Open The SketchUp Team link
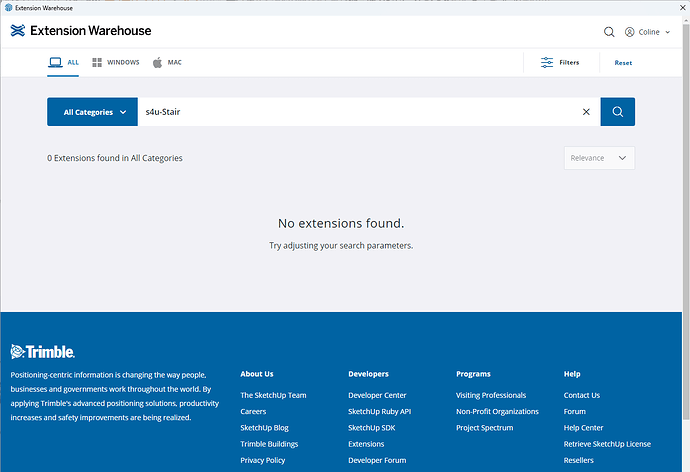Viewport: 690px width, 472px height. pos(273,395)
